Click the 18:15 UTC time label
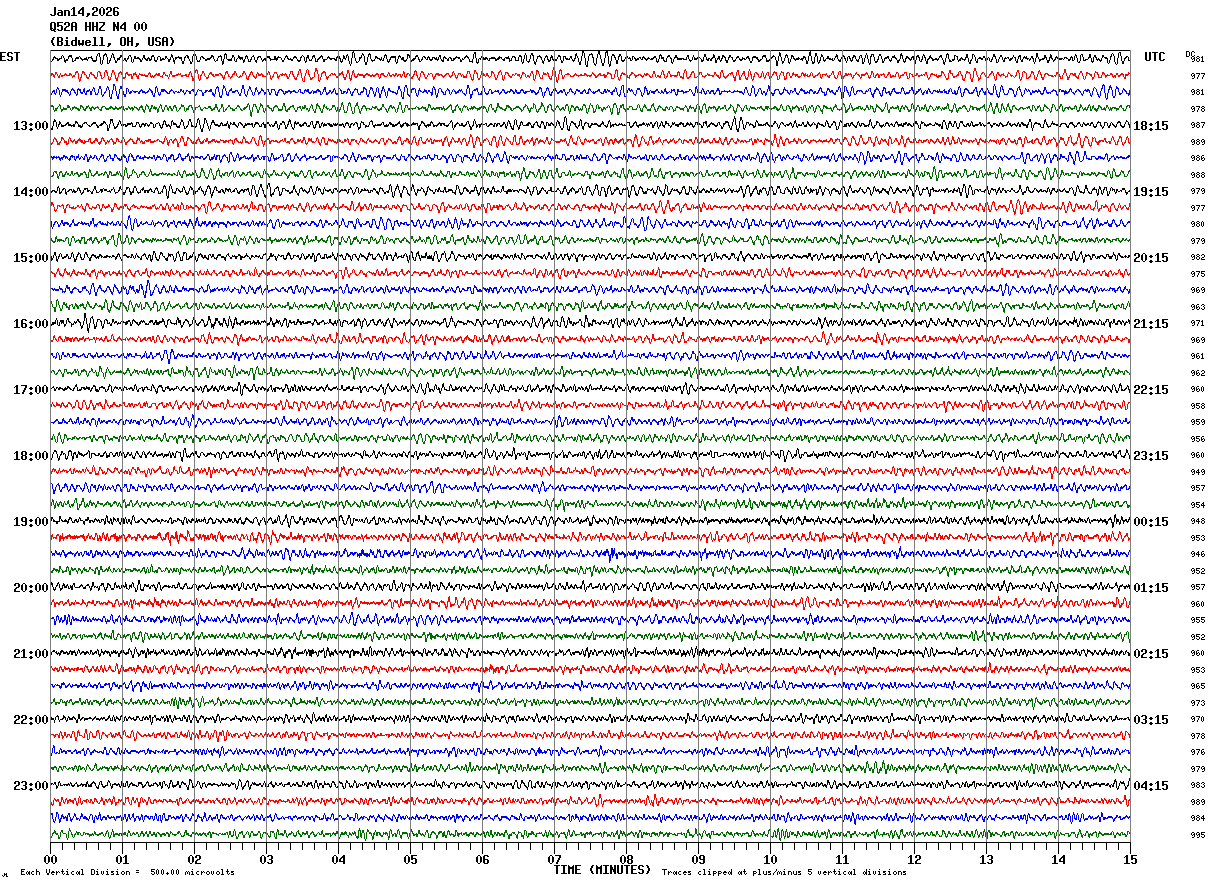This screenshot has height=886, width=1210. pos(1151,126)
